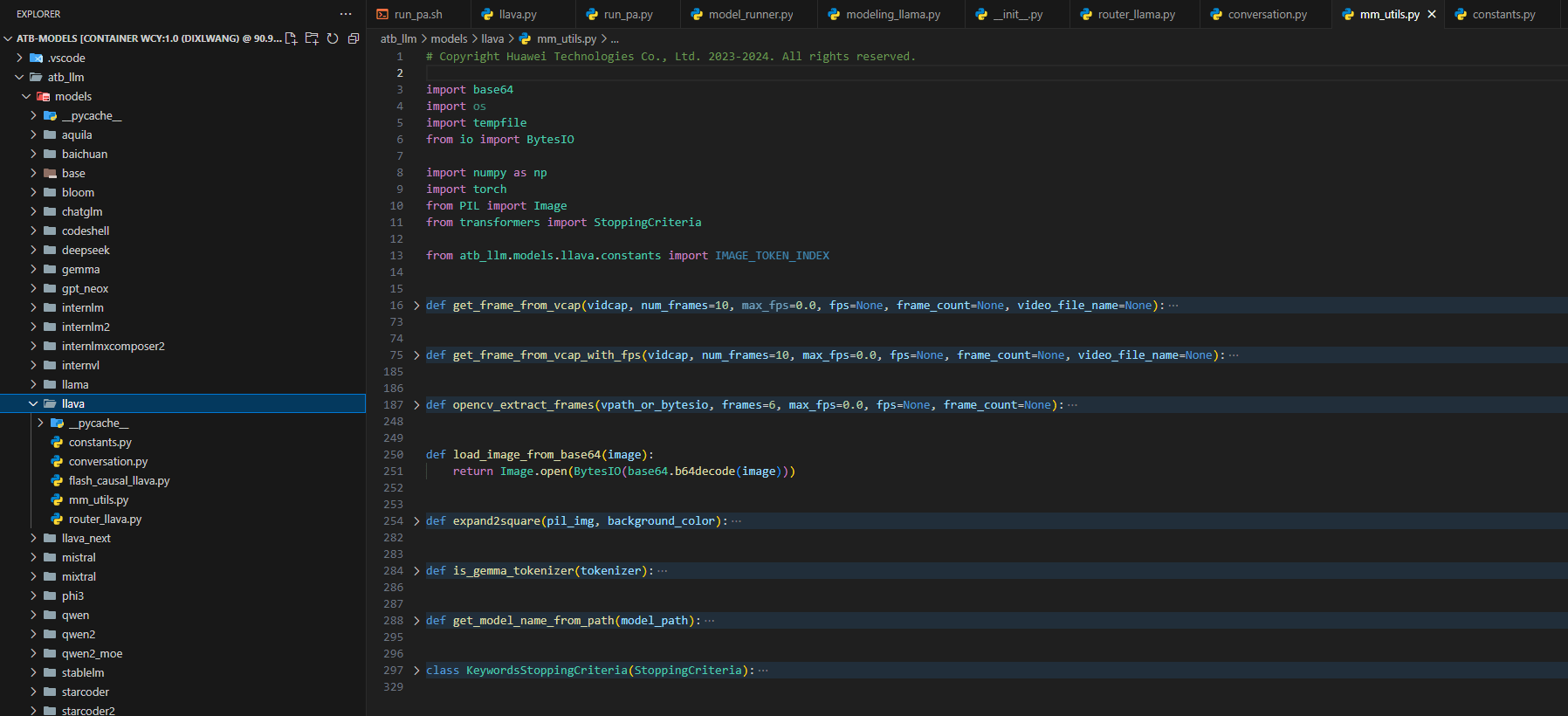Expand the mistral folder
The image size is (1568, 716).
coord(33,557)
